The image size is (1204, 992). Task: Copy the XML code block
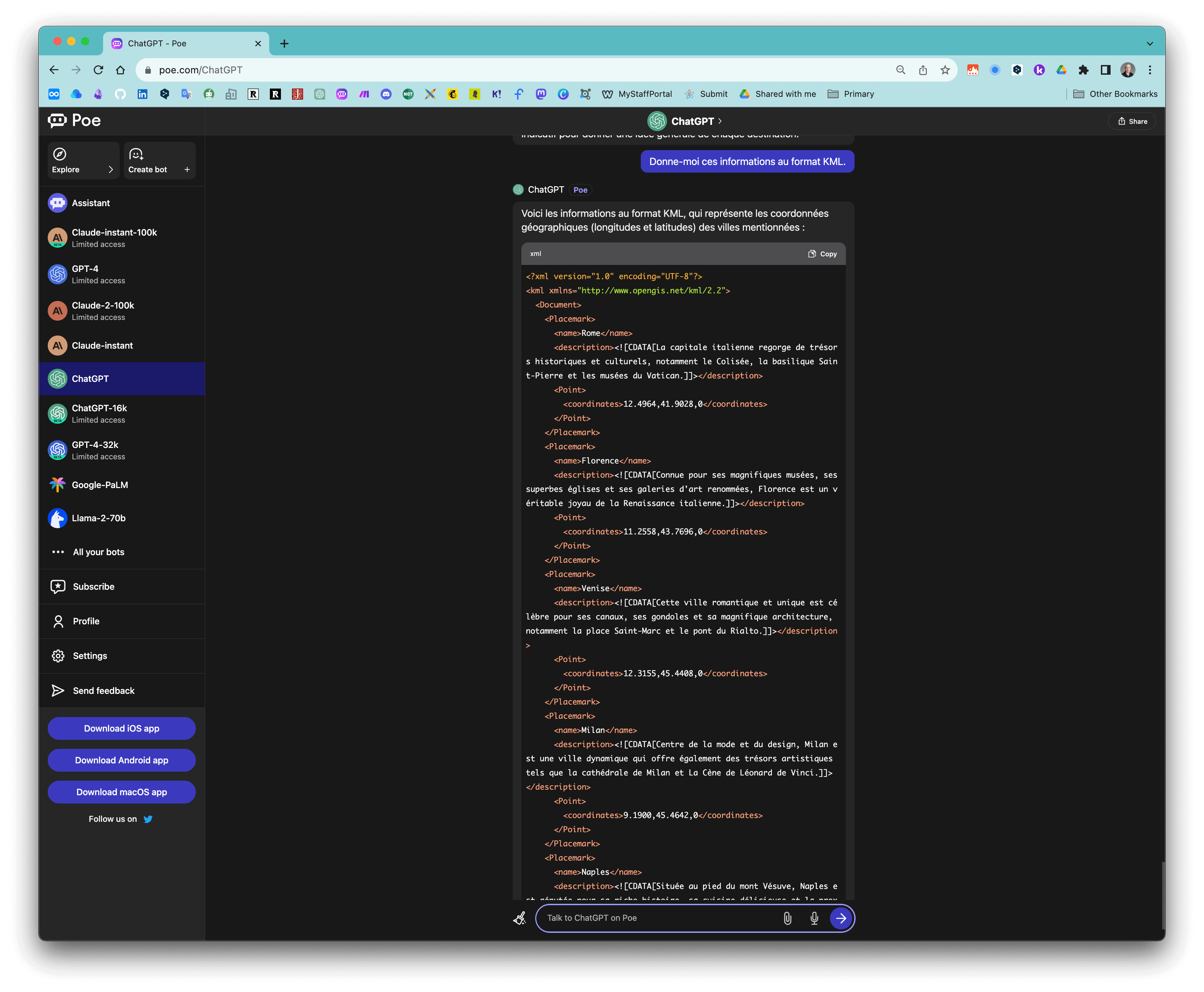(822, 254)
